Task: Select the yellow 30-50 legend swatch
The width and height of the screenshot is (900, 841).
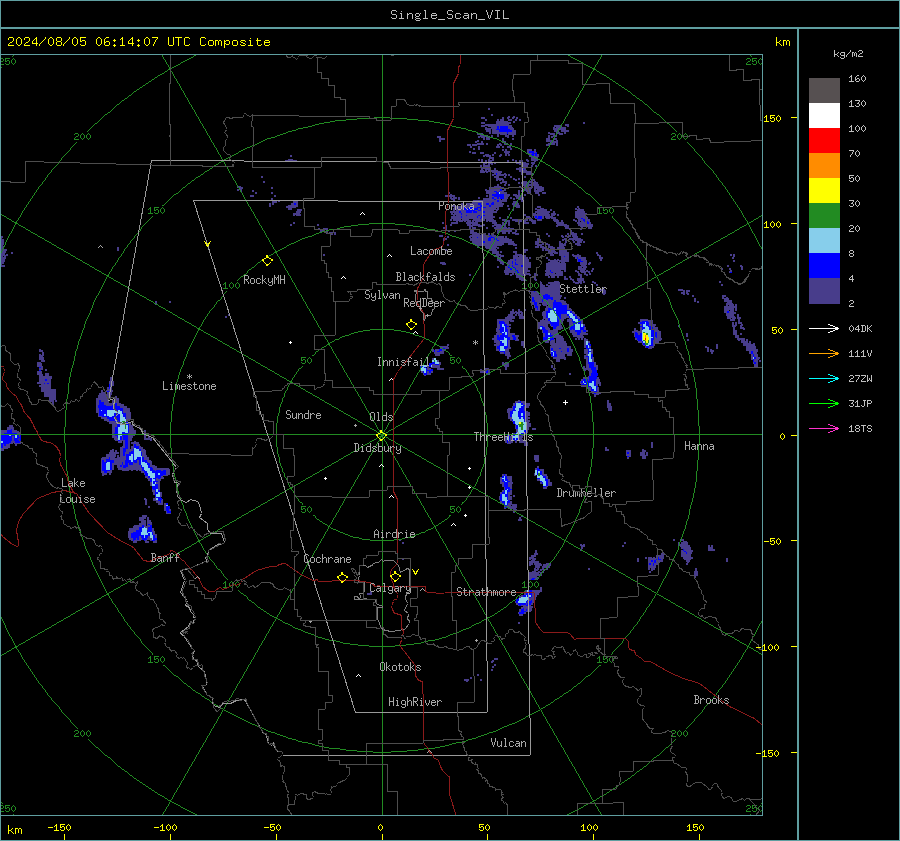Action: tap(824, 191)
